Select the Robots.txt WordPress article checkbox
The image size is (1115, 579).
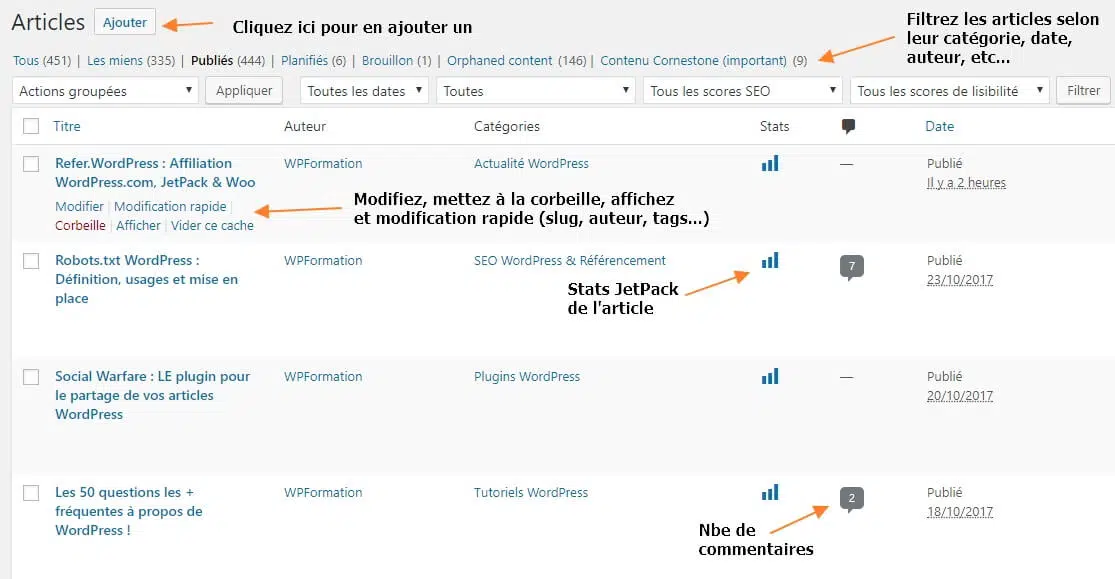pos(31,261)
